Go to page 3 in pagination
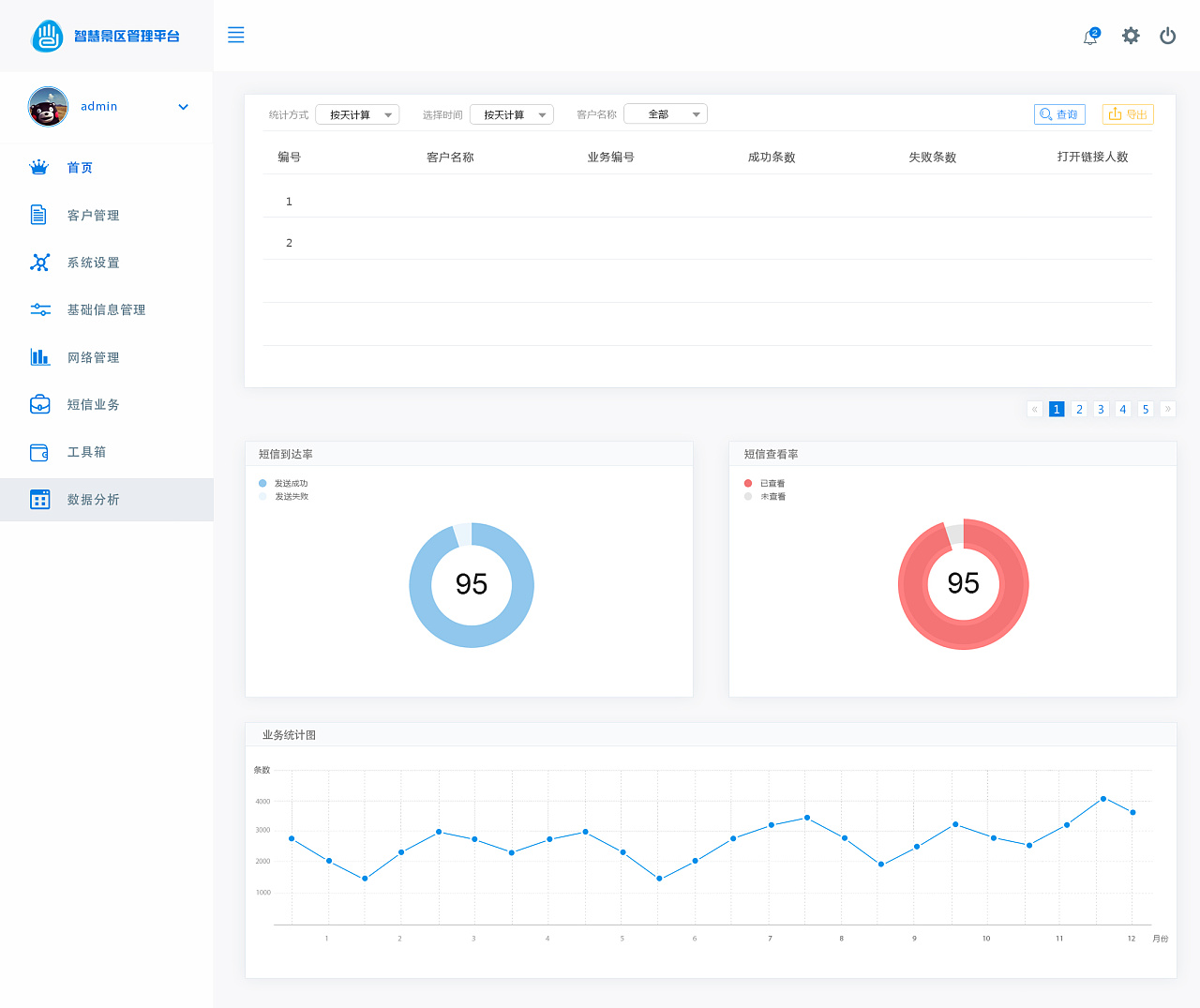This screenshot has width=1200, height=1008. coord(1101,409)
